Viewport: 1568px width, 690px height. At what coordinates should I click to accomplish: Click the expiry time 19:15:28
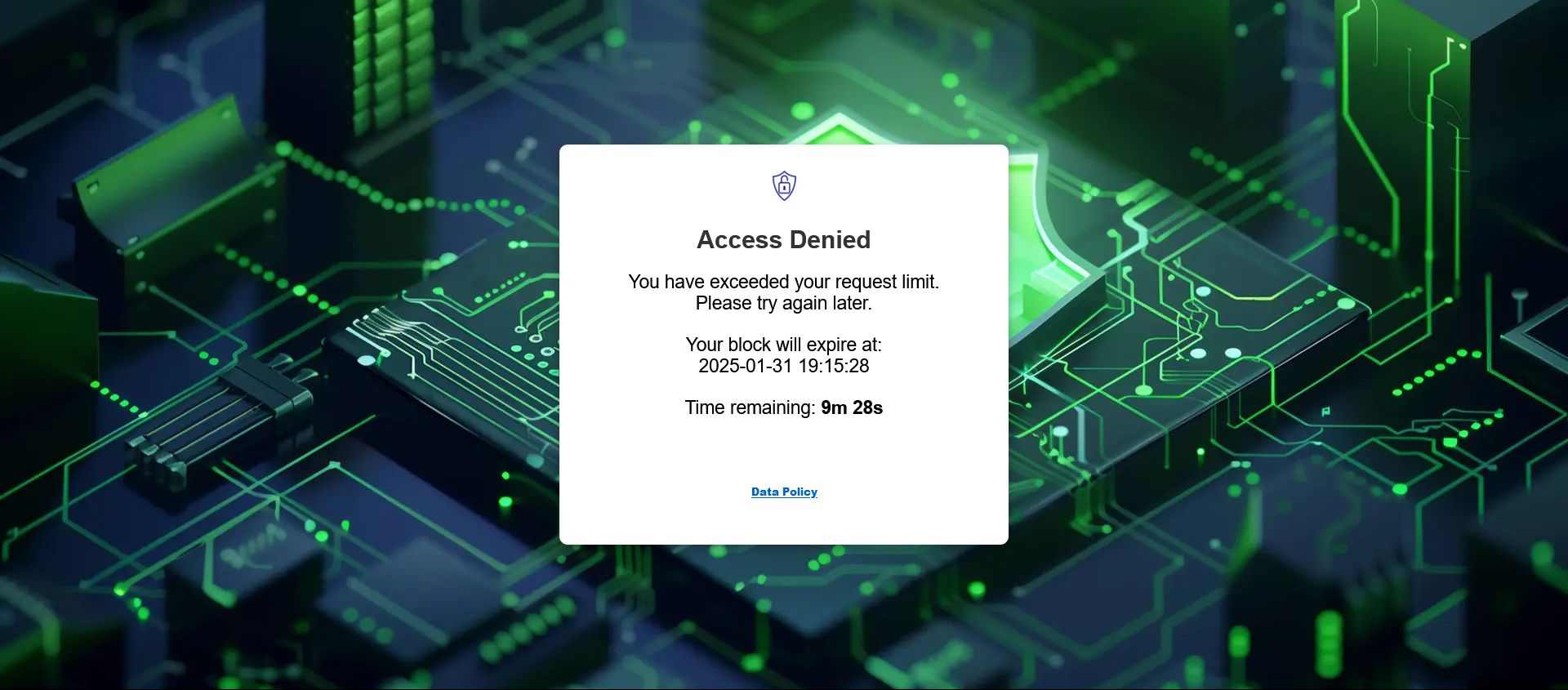pyautogui.click(x=834, y=366)
